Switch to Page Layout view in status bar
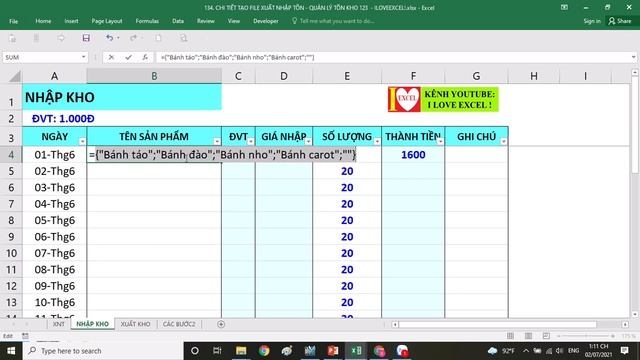 point(528,336)
